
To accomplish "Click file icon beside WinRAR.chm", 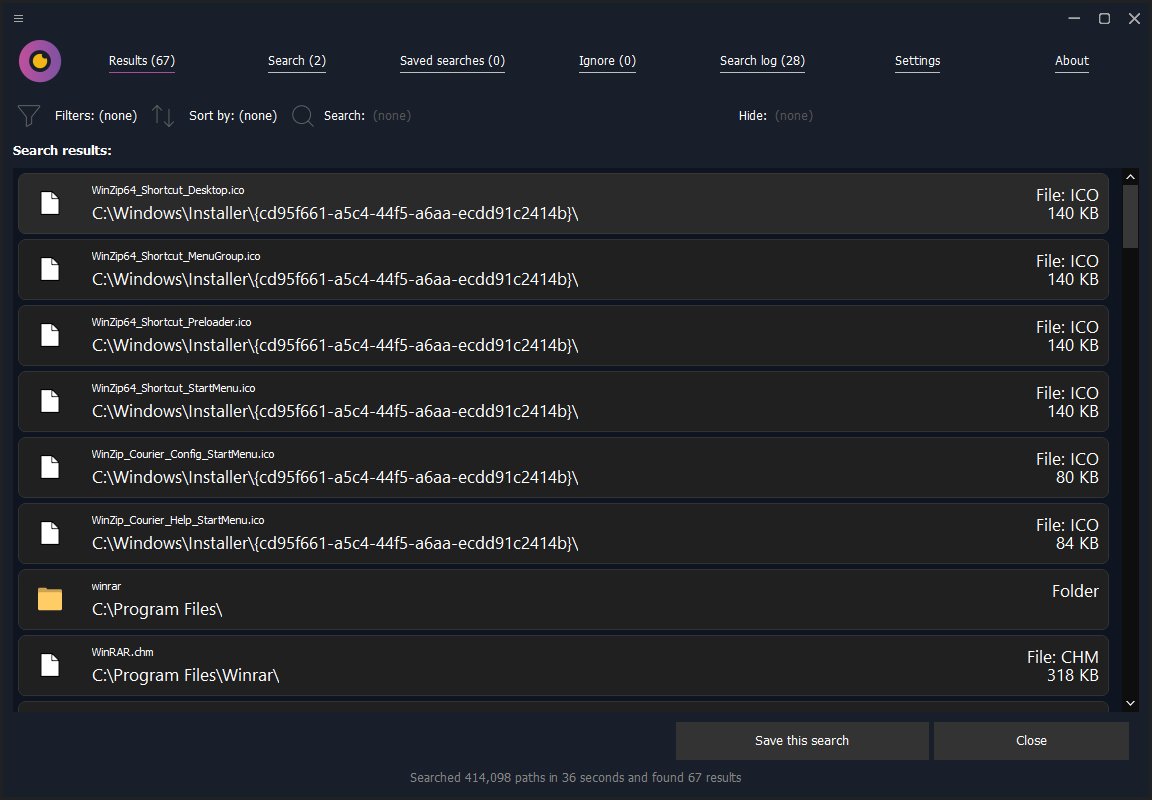I will (50, 665).
